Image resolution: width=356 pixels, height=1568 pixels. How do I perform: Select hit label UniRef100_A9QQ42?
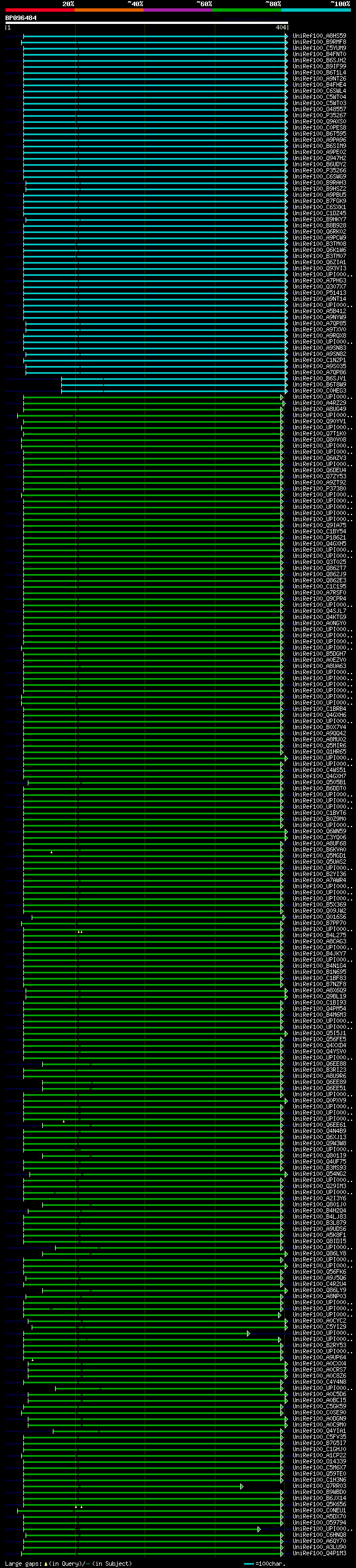pyautogui.click(x=319, y=734)
